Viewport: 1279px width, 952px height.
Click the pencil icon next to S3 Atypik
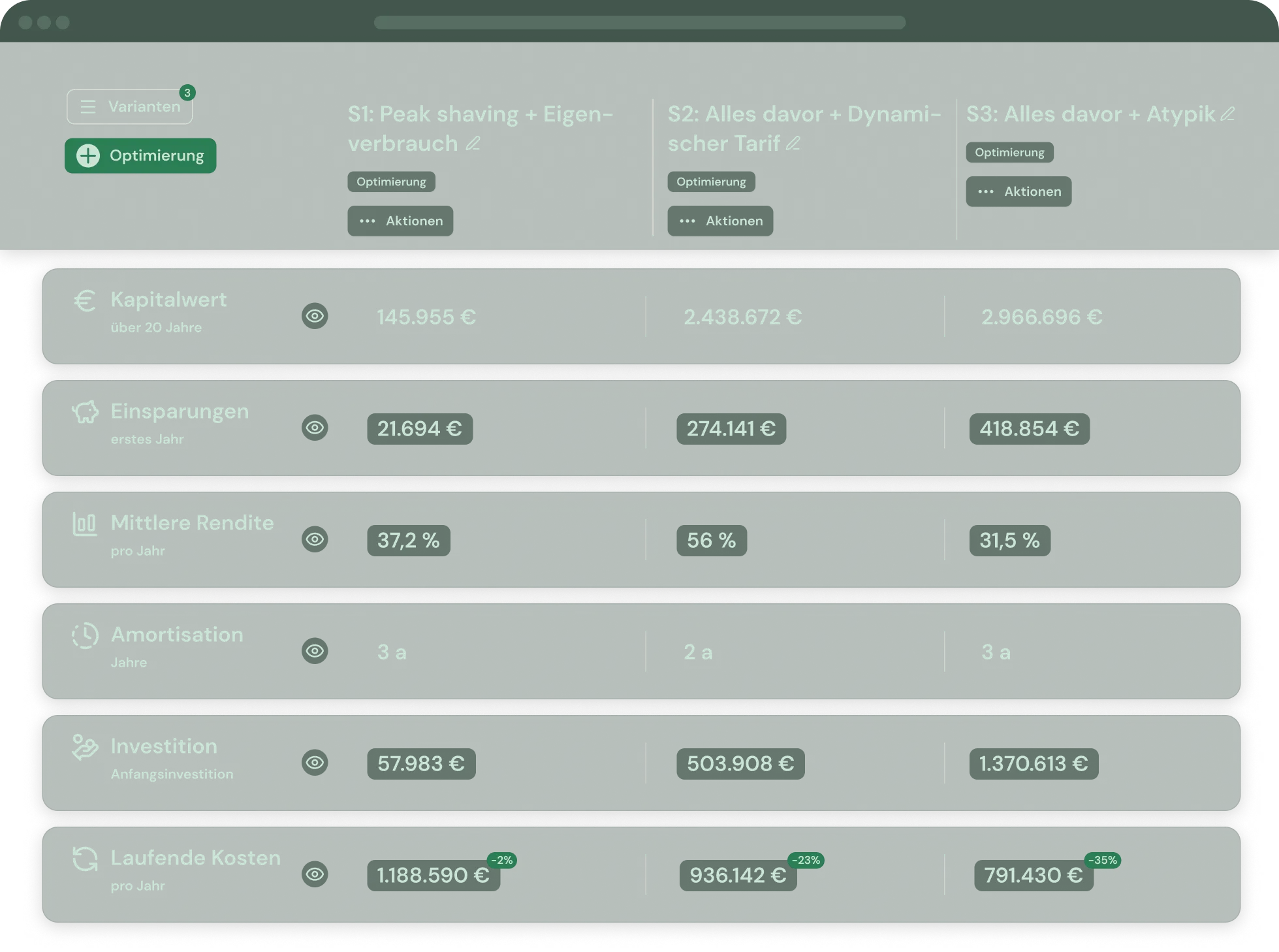pos(1227,114)
